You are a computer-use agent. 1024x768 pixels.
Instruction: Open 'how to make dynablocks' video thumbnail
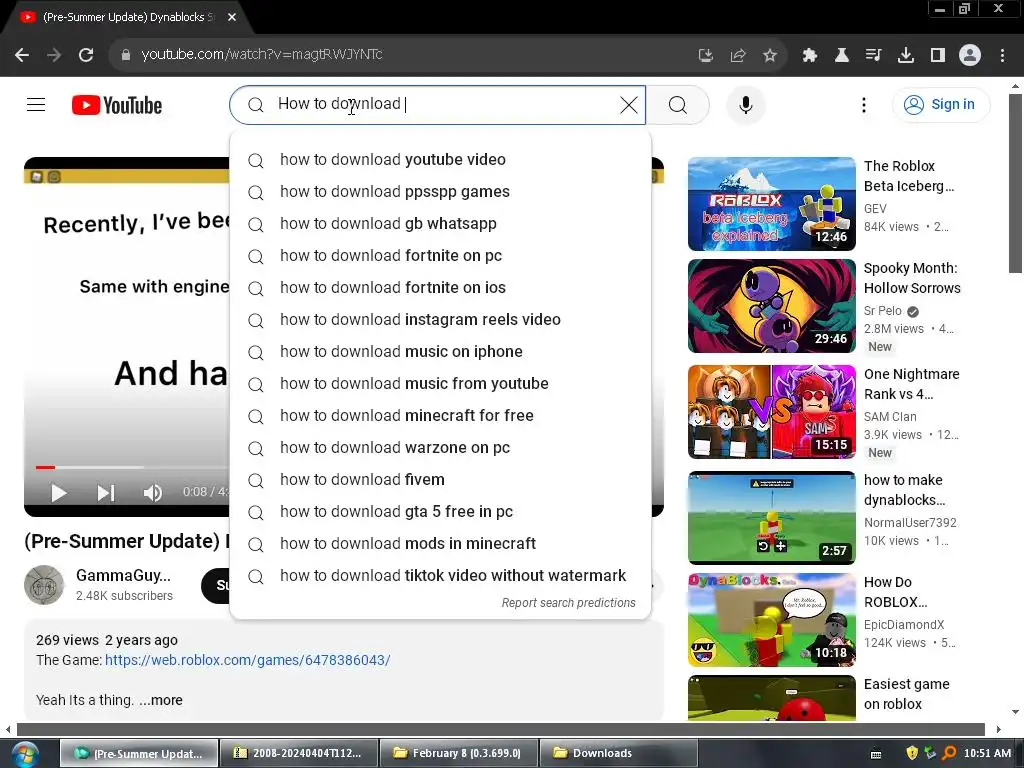pos(771,517)
